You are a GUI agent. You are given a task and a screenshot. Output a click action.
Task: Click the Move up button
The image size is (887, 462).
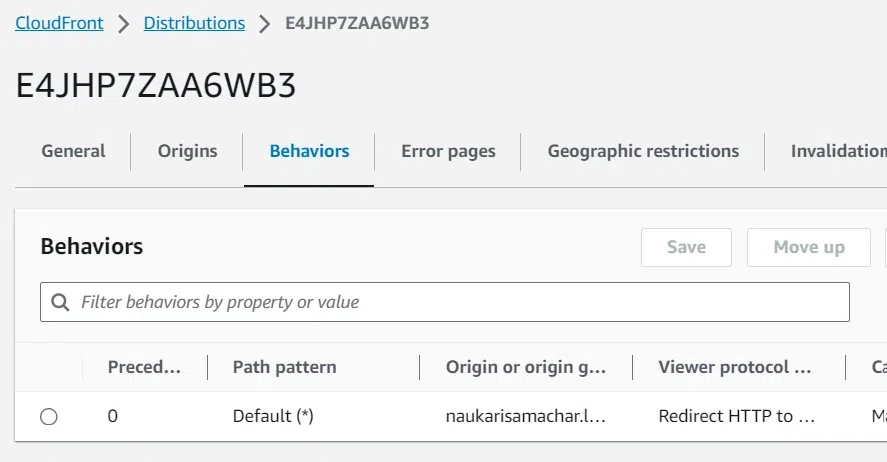808,247
